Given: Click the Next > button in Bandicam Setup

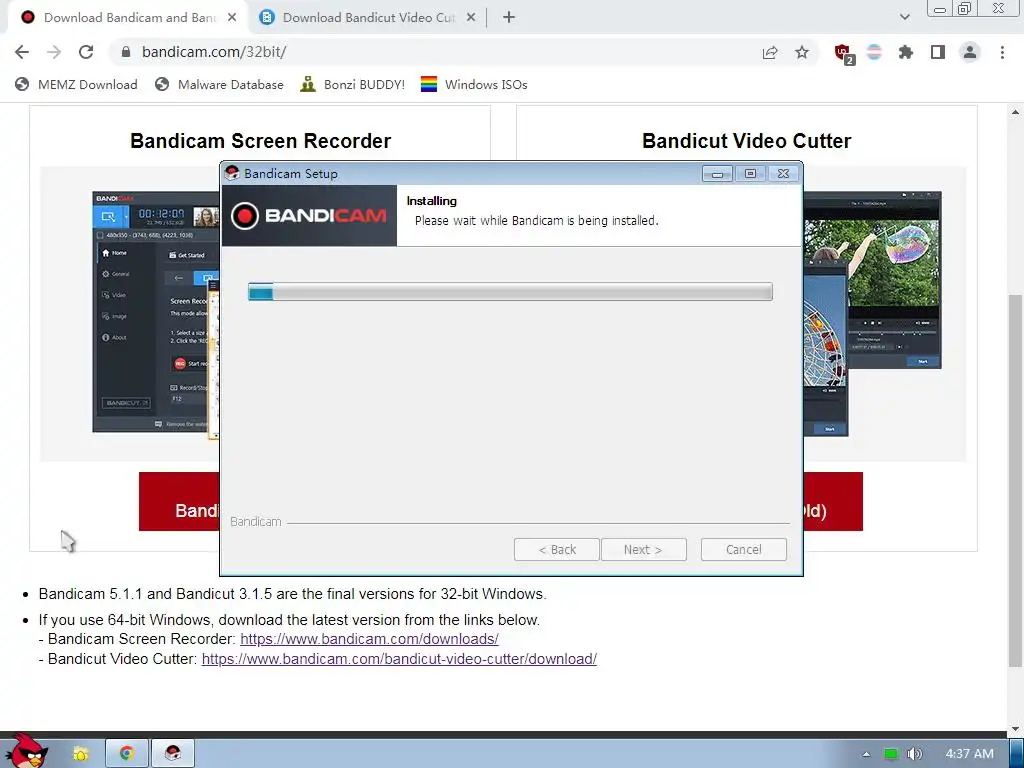Looking at the screenshot, I should click(x=643, y=549).
